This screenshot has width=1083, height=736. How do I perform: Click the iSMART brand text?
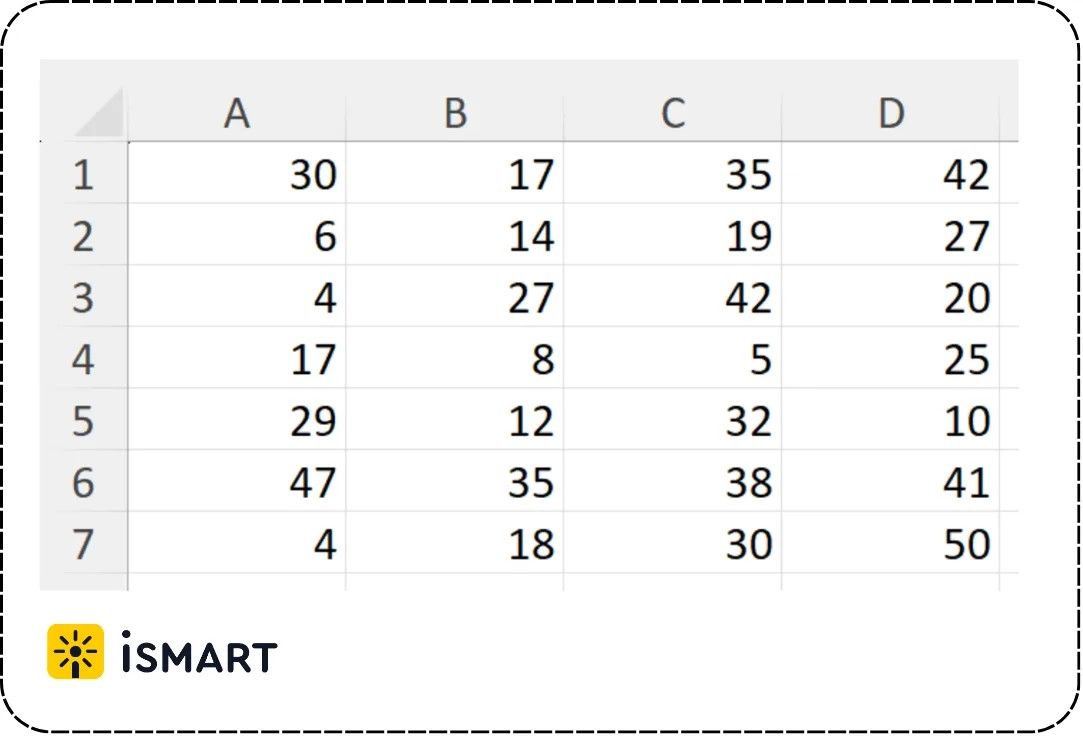click(199, 652)
